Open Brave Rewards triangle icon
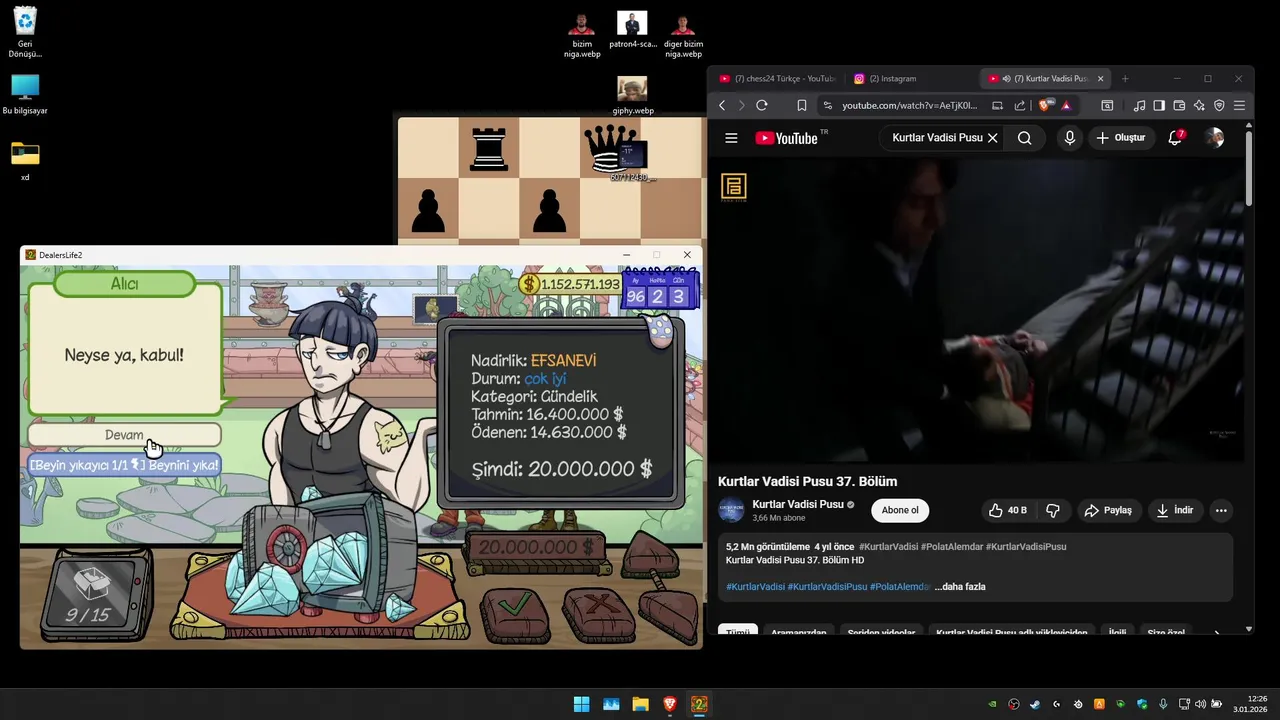 tap(1066, 105)
